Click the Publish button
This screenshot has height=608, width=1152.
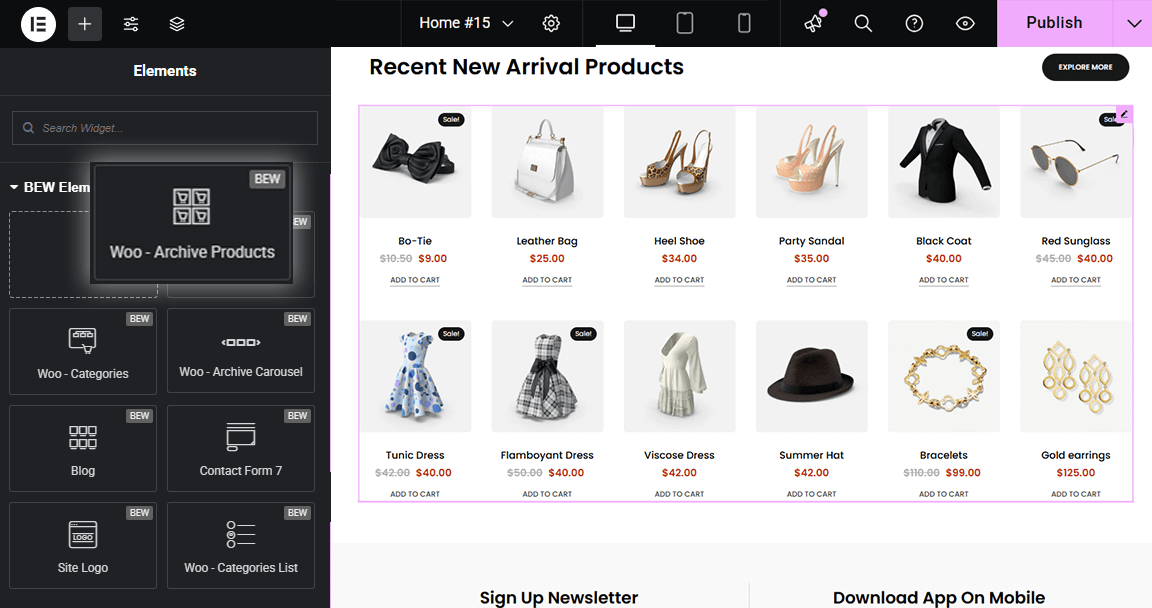(1054, 23)
